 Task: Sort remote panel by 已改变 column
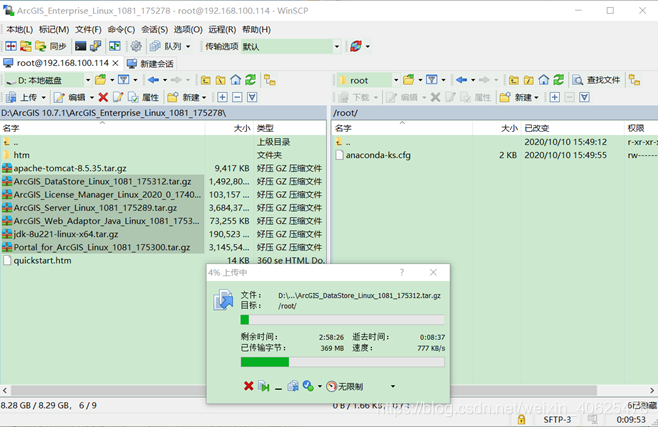coord(573,128)
